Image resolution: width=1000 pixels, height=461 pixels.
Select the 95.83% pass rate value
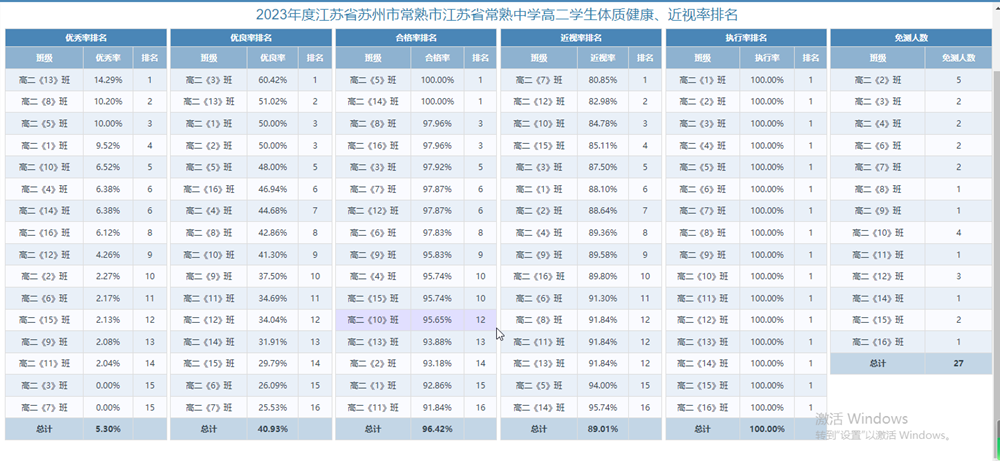[438, 254]
